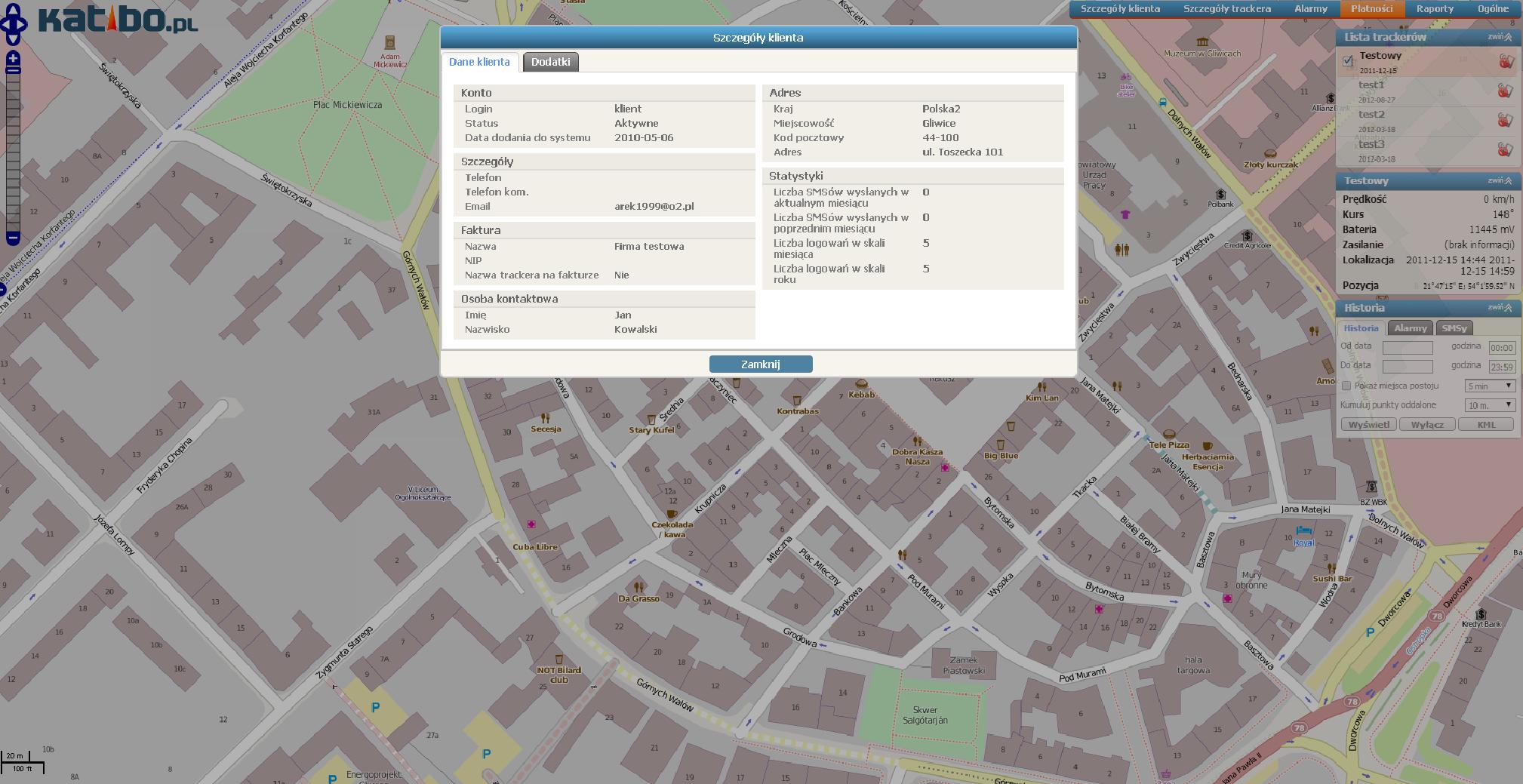Open the Raporty menu item
The height and width of the screenshot is (784, 1523).
1435,9
